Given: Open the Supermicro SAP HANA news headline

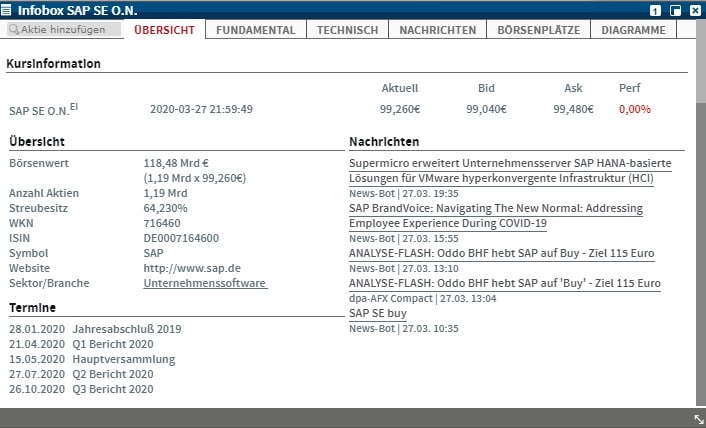Looking at the screenshot, I should coord(510,170).
